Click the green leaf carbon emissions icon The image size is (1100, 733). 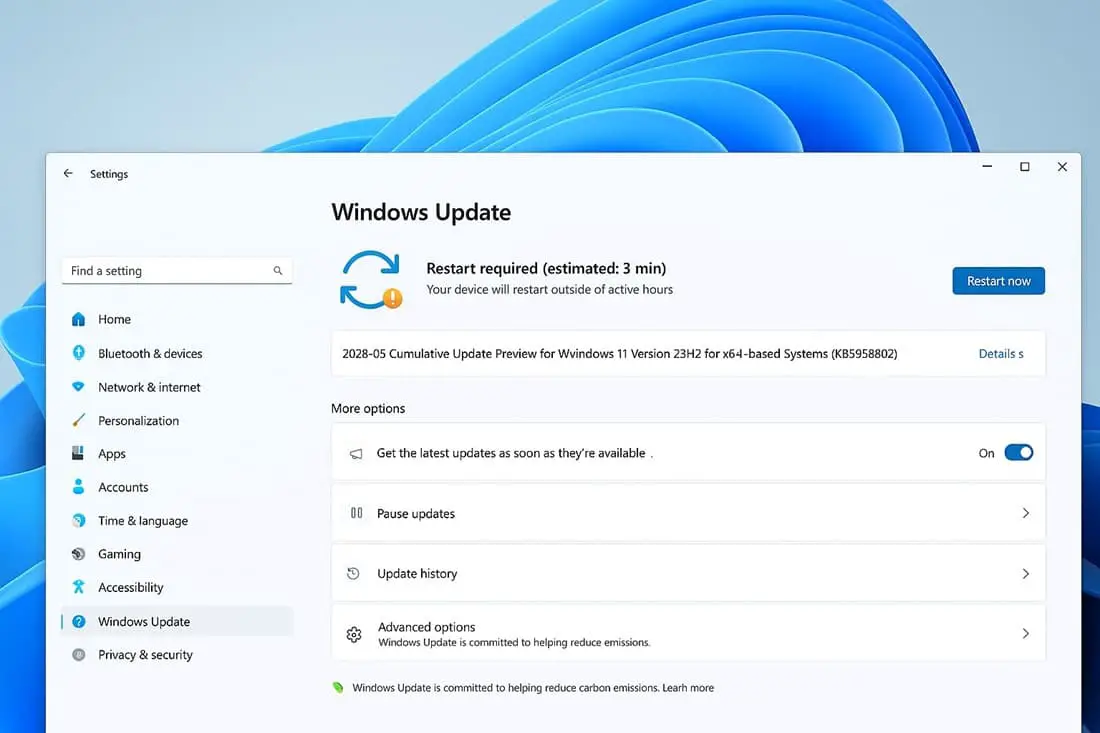coord(338,687)
